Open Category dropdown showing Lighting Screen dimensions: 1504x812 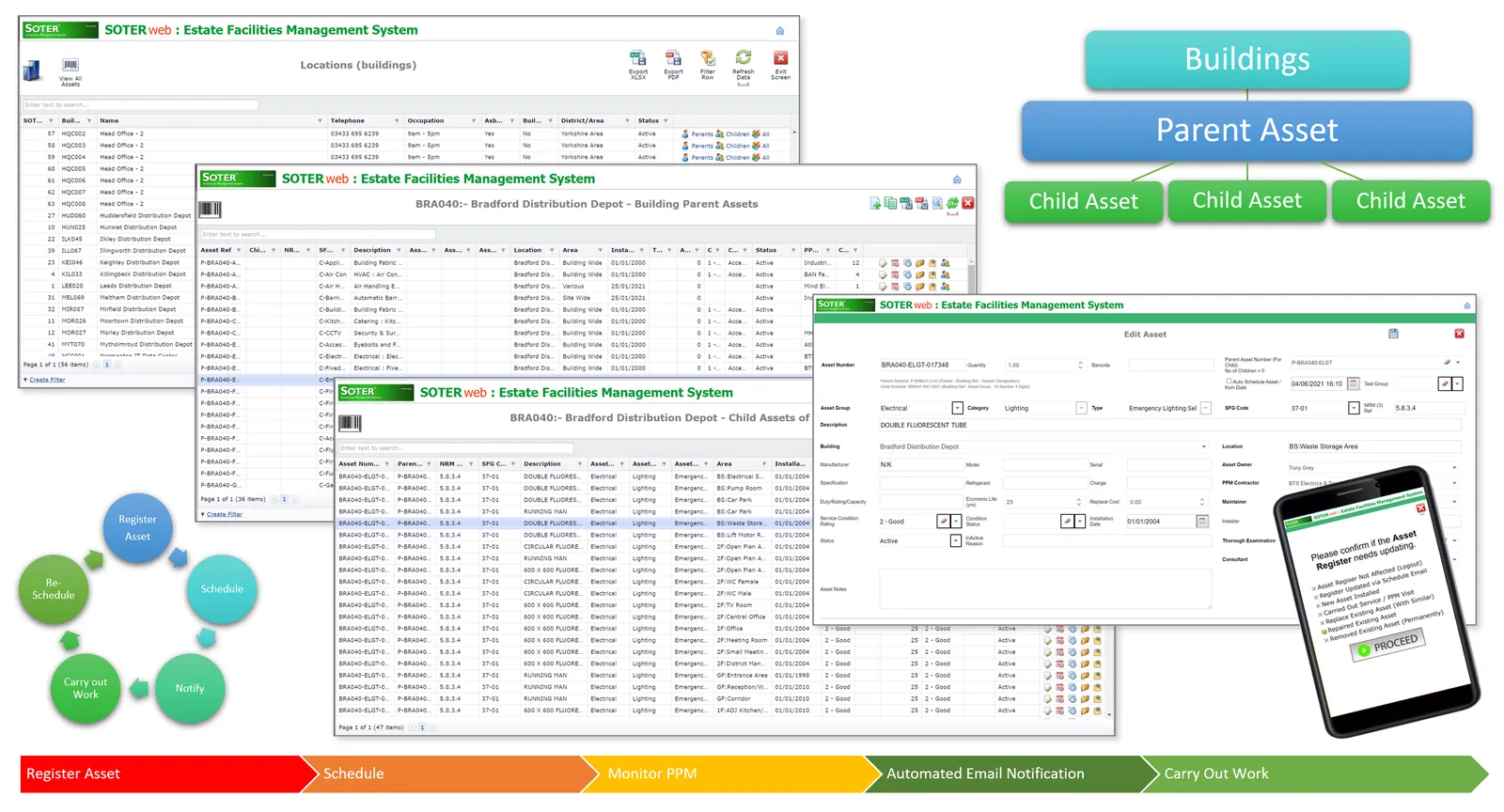(1081, 408)
